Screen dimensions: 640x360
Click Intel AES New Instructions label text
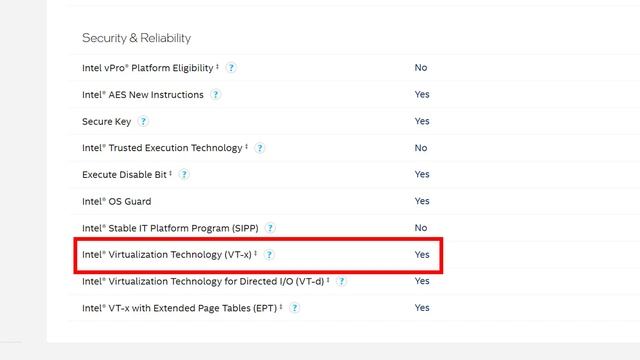pyautogui.click(x=143, y=95)
